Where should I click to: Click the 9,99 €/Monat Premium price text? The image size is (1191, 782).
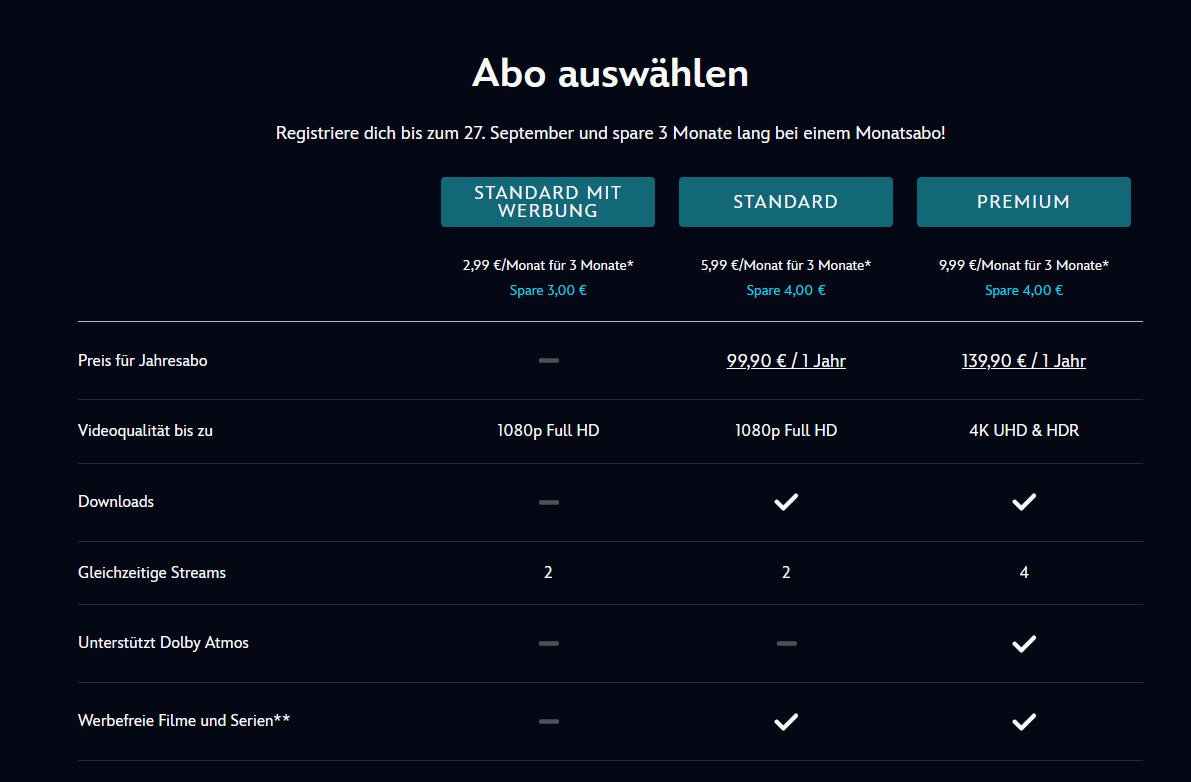(x=1023, y=265)
